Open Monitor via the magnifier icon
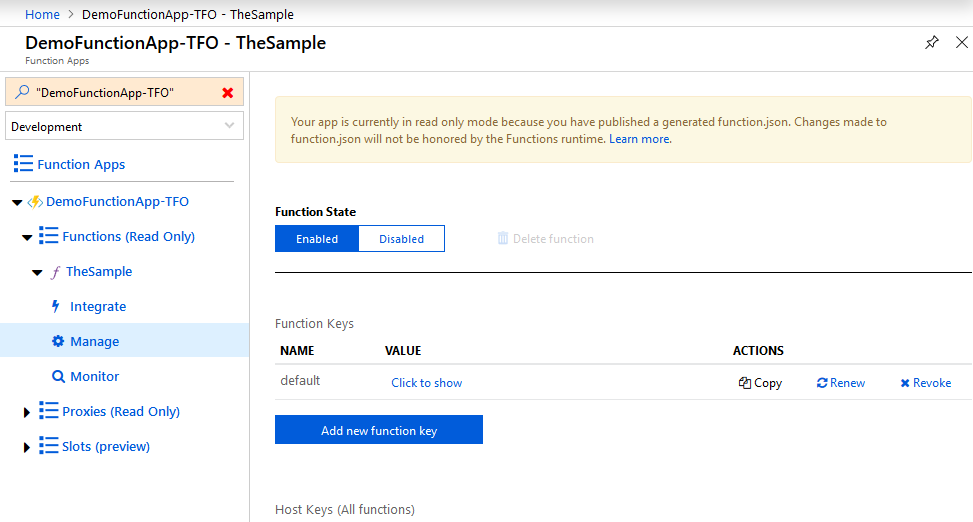This screenshot has height=522, width=973. tap(58, 377)
